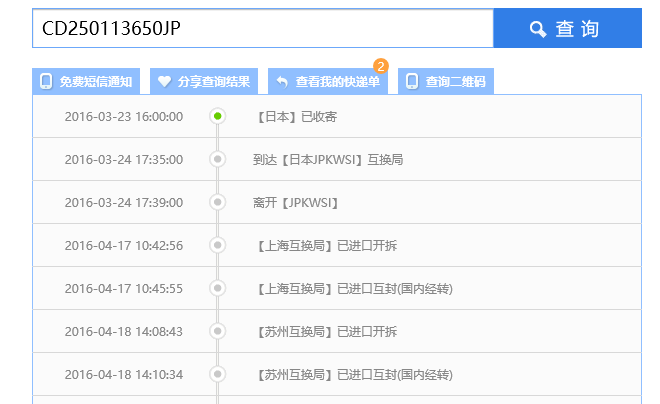Open the 分享查询结果 tab
This screenshot has height=404, width=660.
(x=204, y=81)
